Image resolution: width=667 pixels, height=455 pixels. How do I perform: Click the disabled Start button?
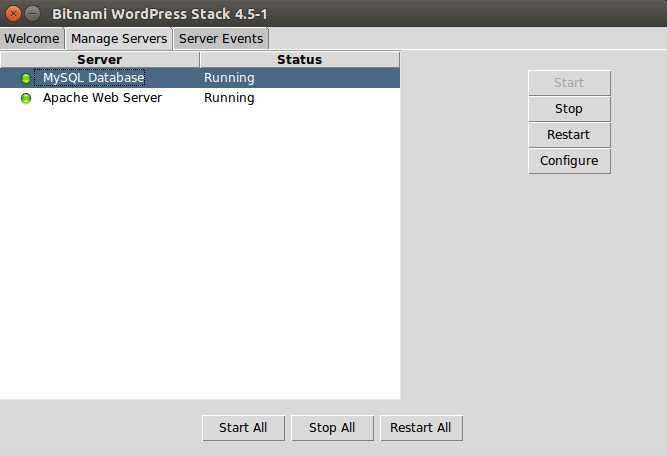click(569, 82)
